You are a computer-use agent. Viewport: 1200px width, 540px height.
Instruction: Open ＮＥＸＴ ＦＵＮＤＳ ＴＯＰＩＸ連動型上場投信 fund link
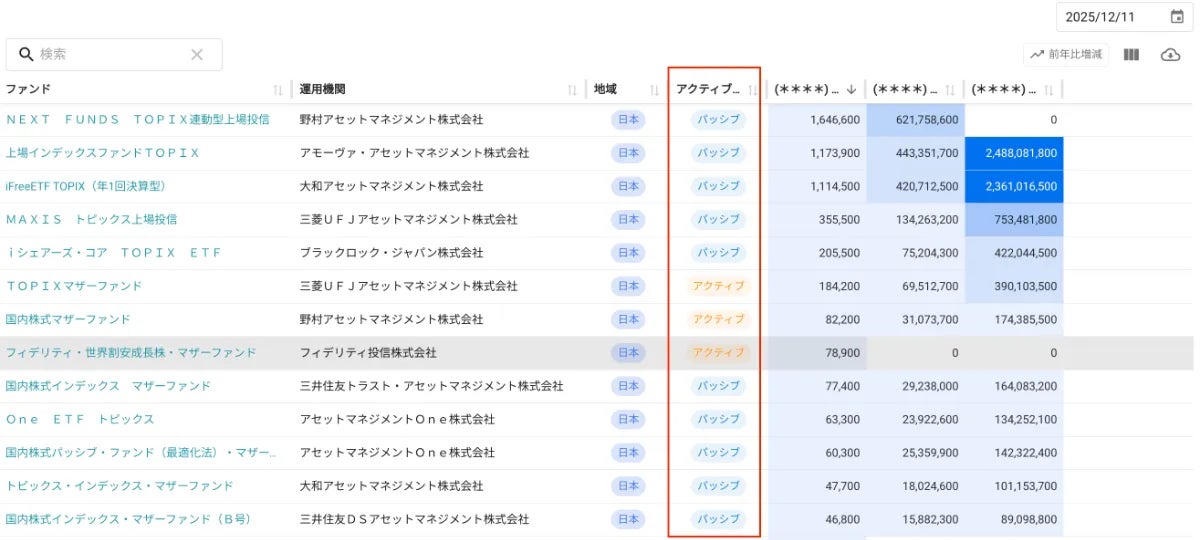tap(137, 120)
